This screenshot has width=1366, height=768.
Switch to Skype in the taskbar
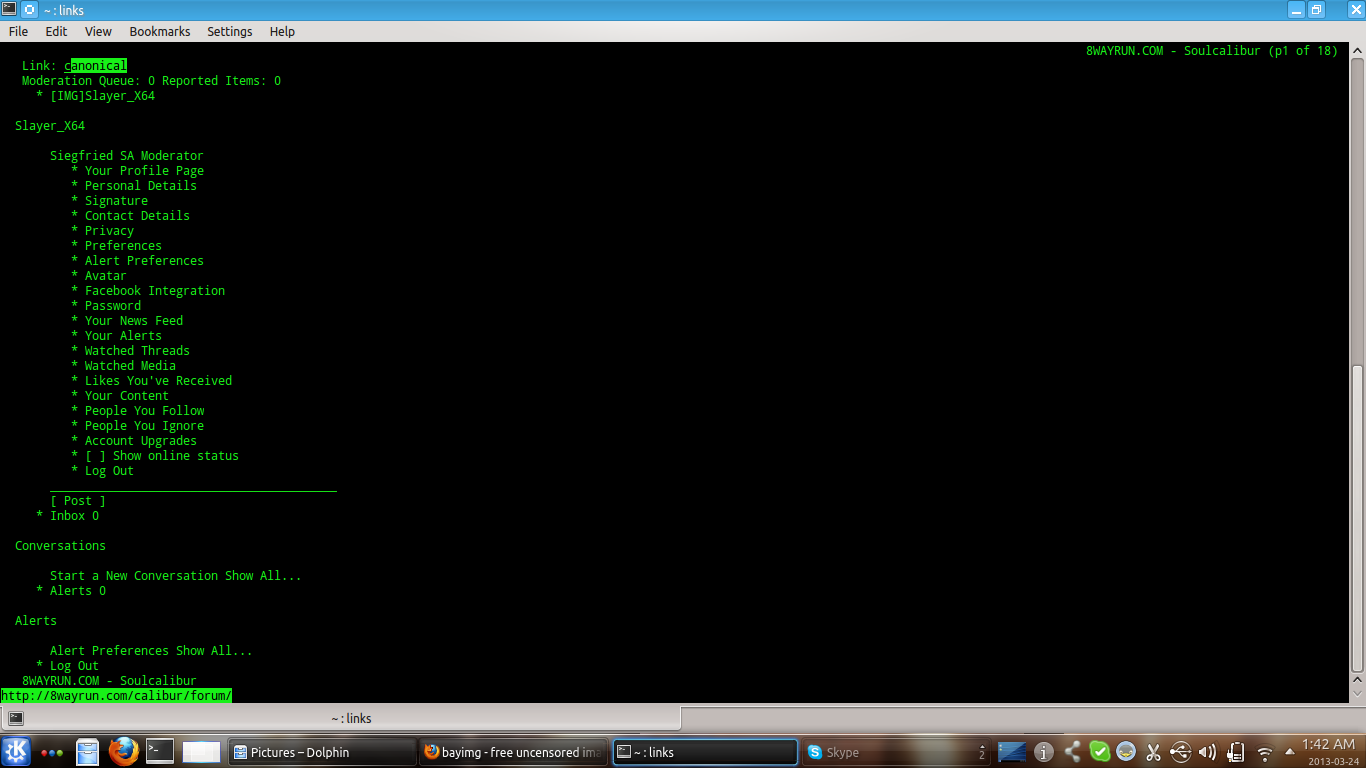(896, 752)
